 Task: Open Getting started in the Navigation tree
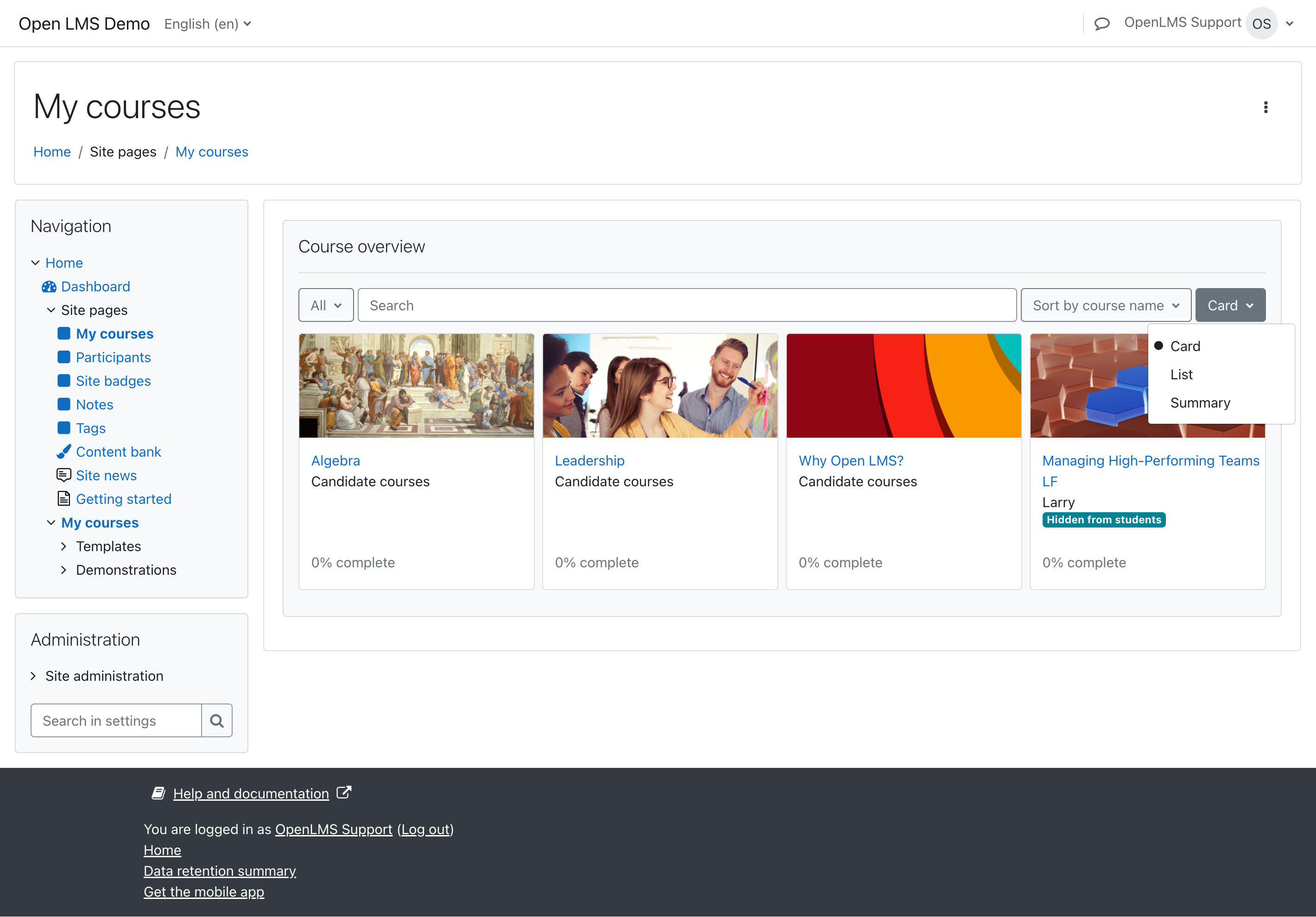pos(124,498)
